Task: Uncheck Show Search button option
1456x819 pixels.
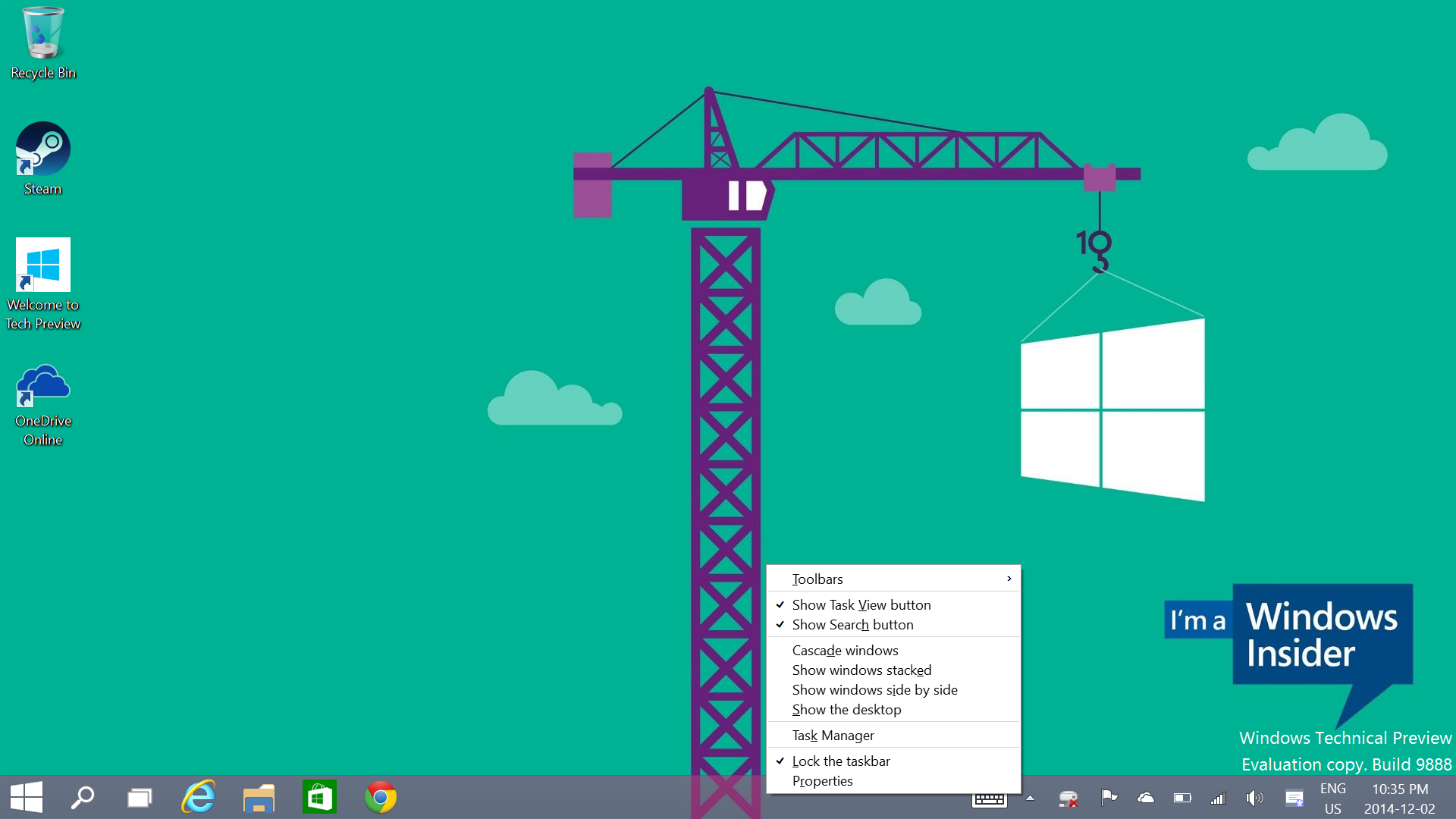Action: point(852,624)
